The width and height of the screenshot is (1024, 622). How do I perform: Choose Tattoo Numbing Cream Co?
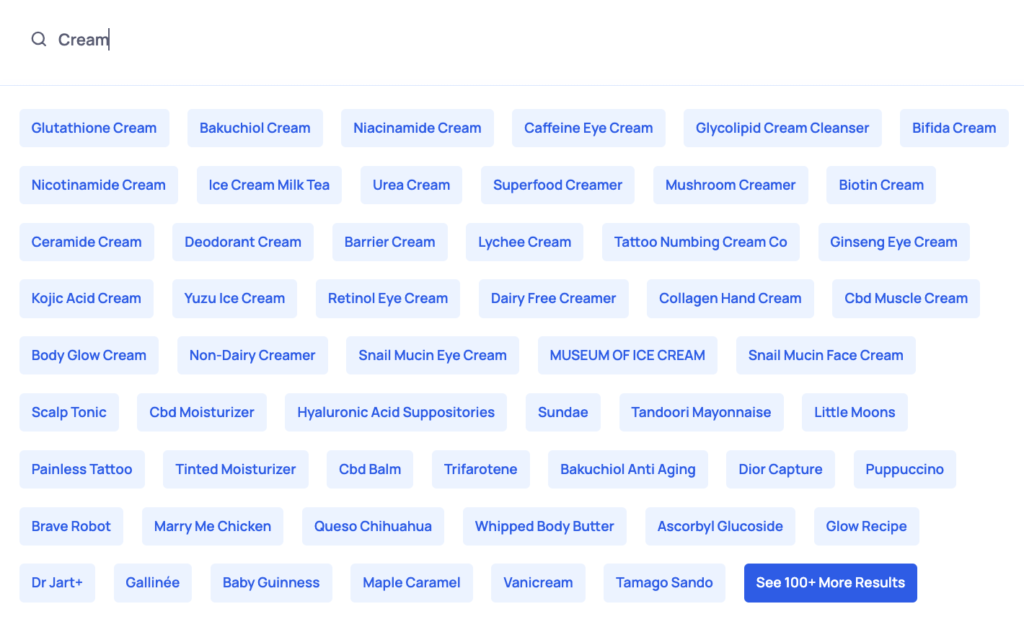pyautogui.click(x=700, y=242)
